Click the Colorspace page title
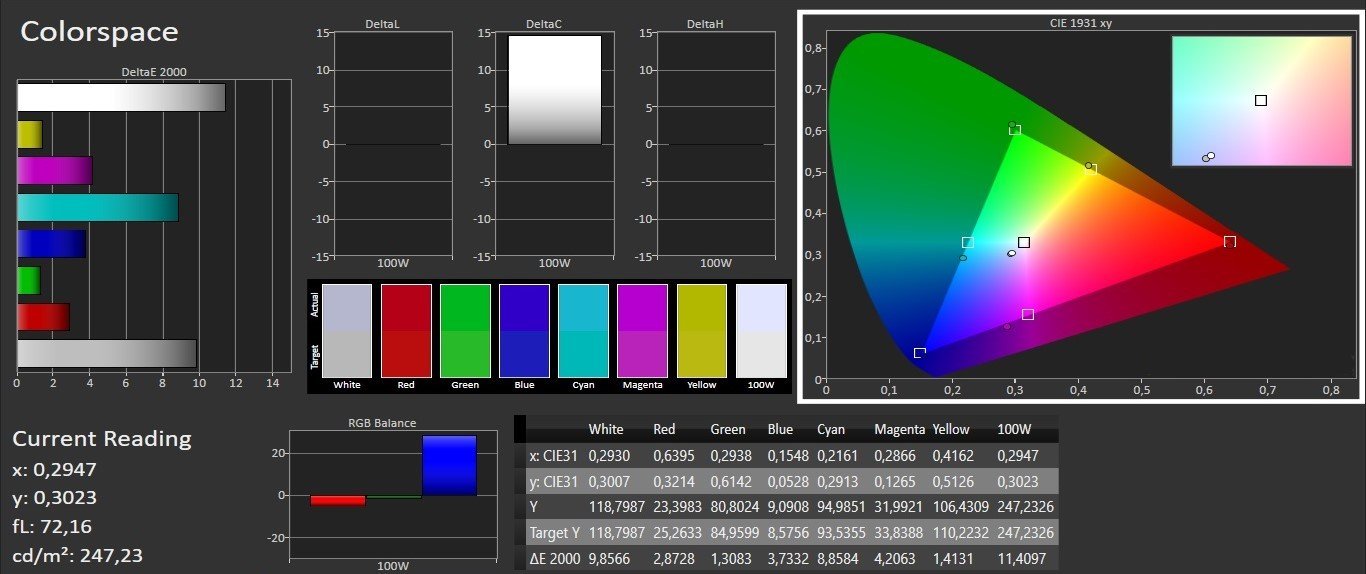Image resolution: width=1366 pixels, height=574 pixels. [99, 32]
